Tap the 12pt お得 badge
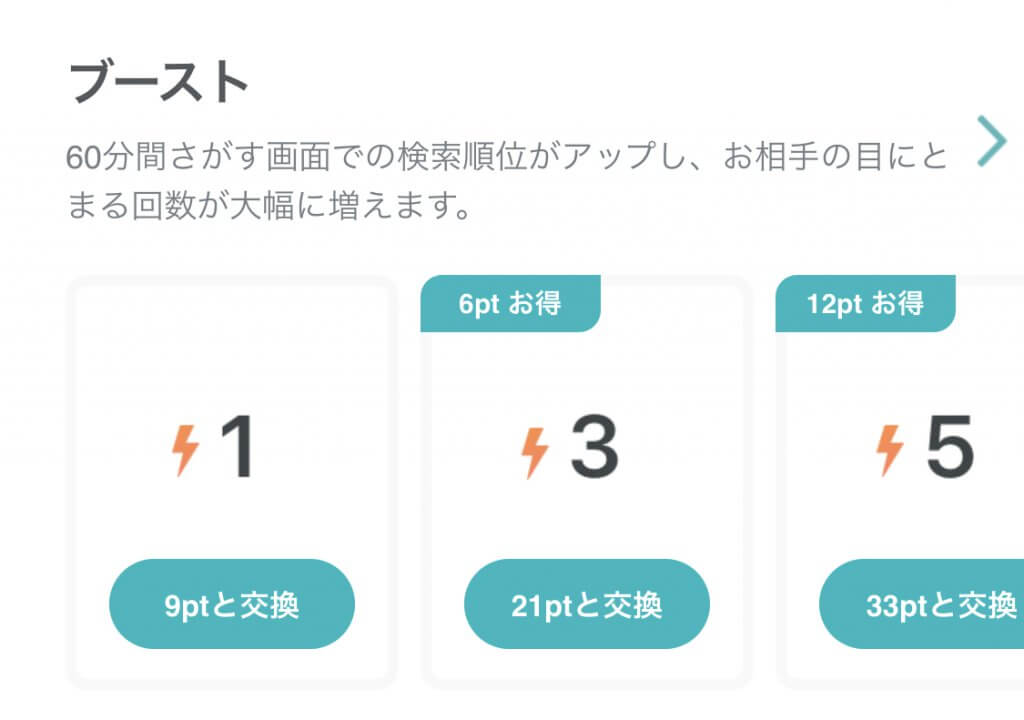 coord(865,304)
